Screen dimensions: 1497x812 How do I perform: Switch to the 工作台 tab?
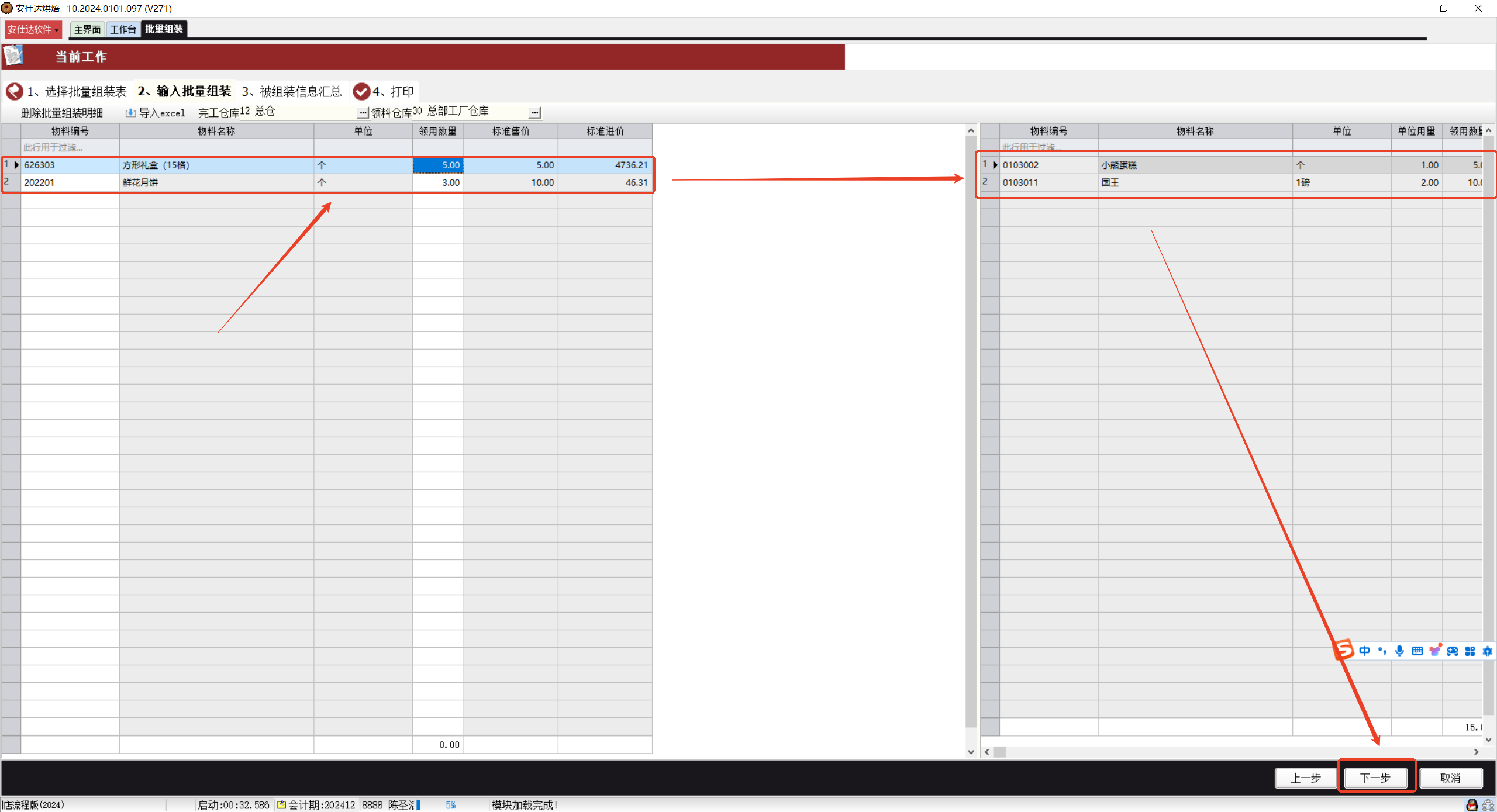coord(123,29)
